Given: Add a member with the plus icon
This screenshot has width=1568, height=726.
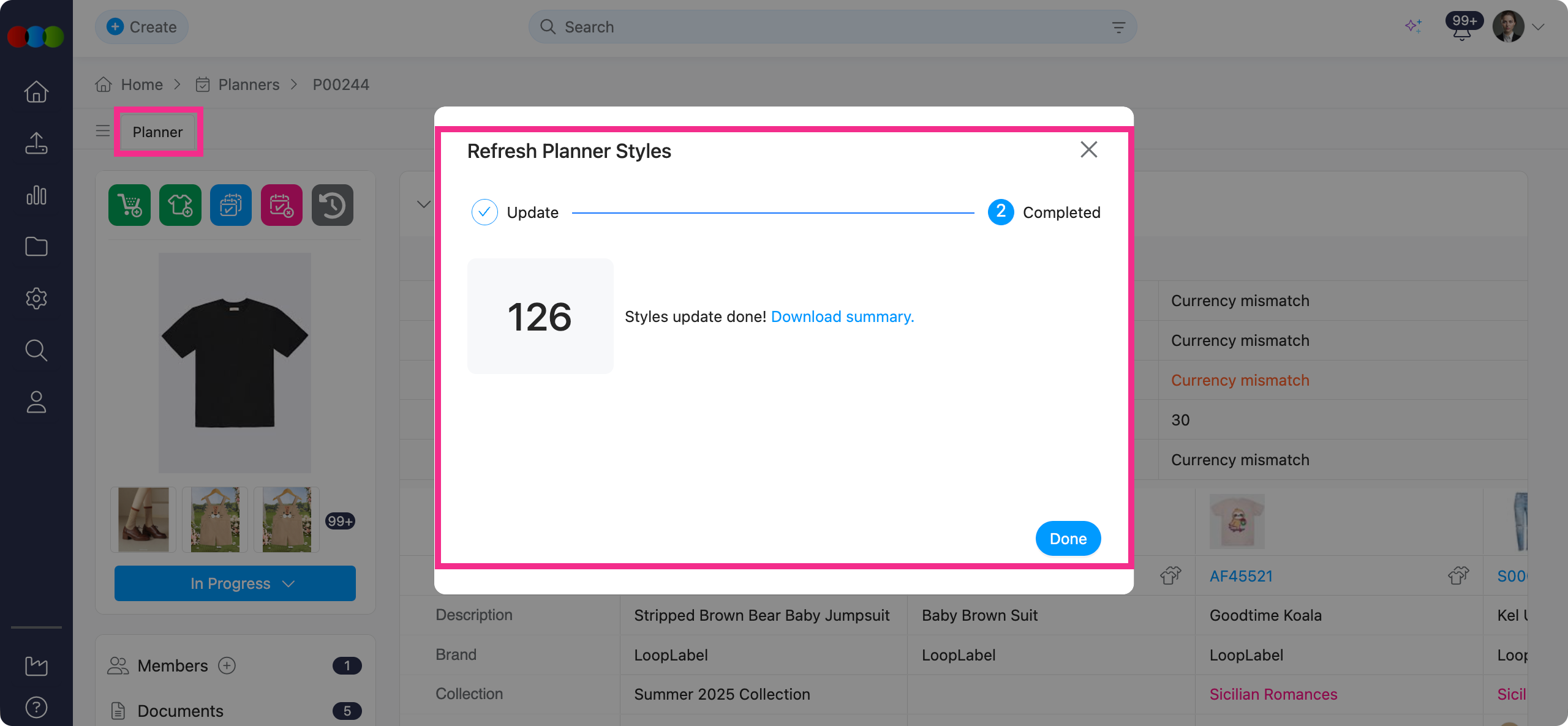Looking at the screenshot, I should coord(227,665).
